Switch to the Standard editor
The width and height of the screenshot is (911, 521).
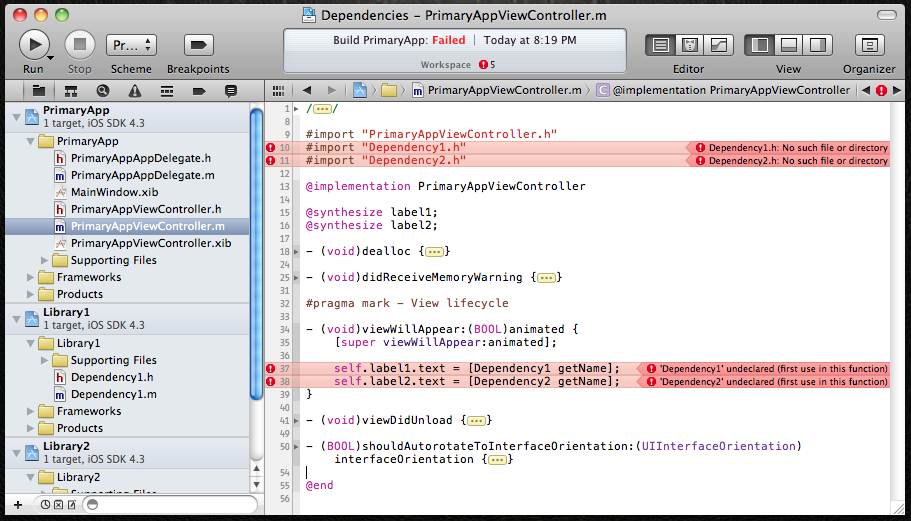tap(661, 45)
